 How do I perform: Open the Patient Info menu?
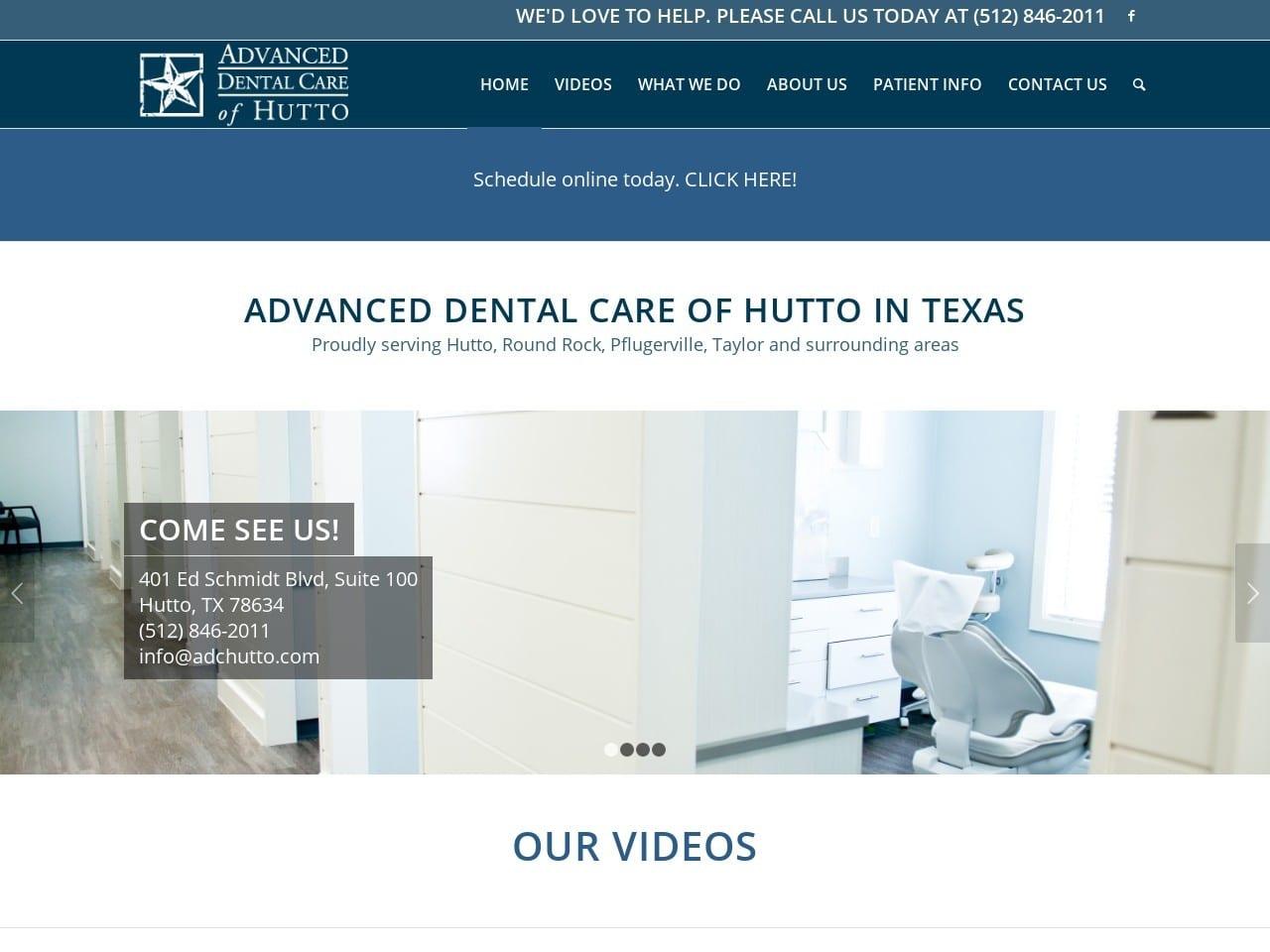928,84
